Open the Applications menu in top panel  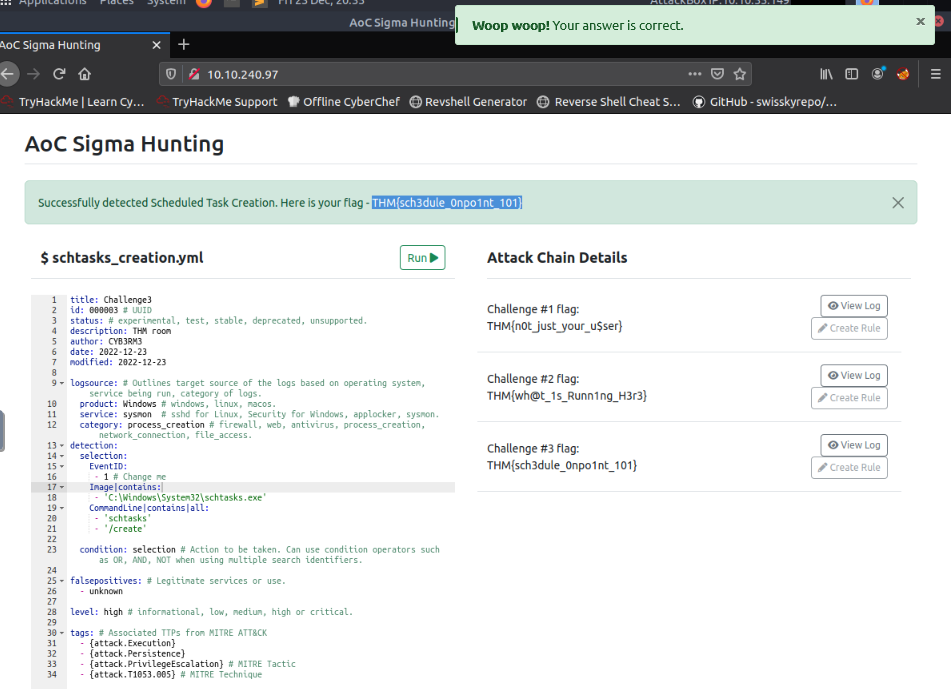click(52, 3)
